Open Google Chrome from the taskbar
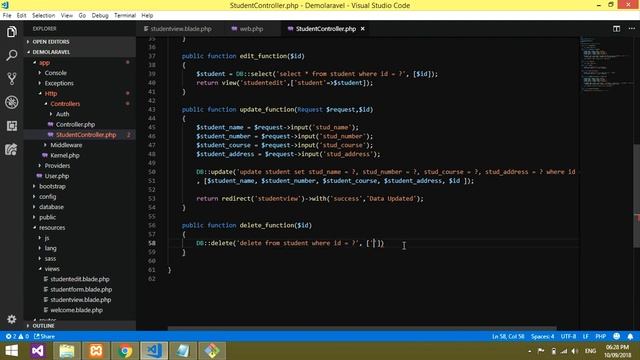The image size is (640, 360). point(125,351)
